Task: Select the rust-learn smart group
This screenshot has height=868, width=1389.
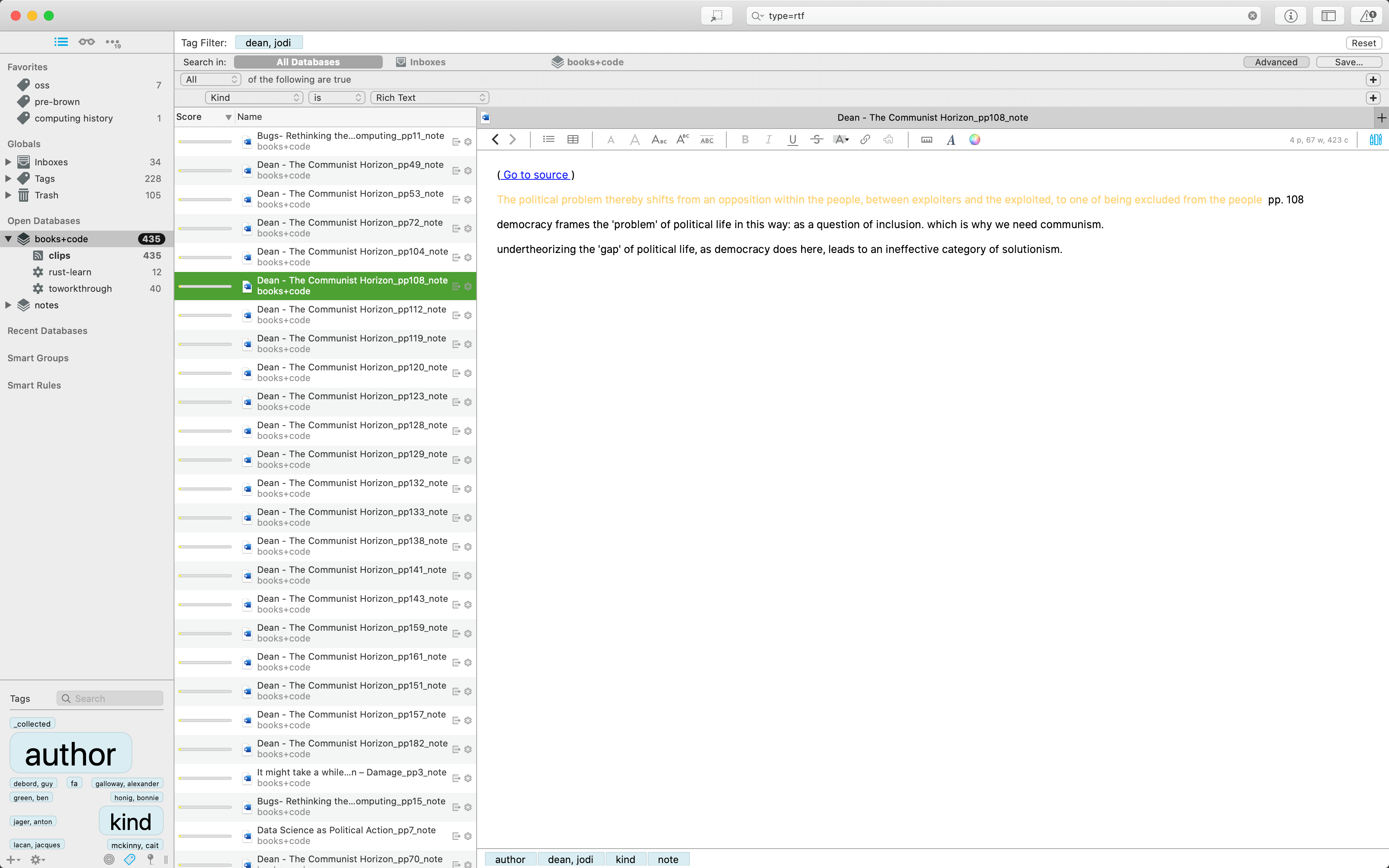Action: click(x=69, y=272)
